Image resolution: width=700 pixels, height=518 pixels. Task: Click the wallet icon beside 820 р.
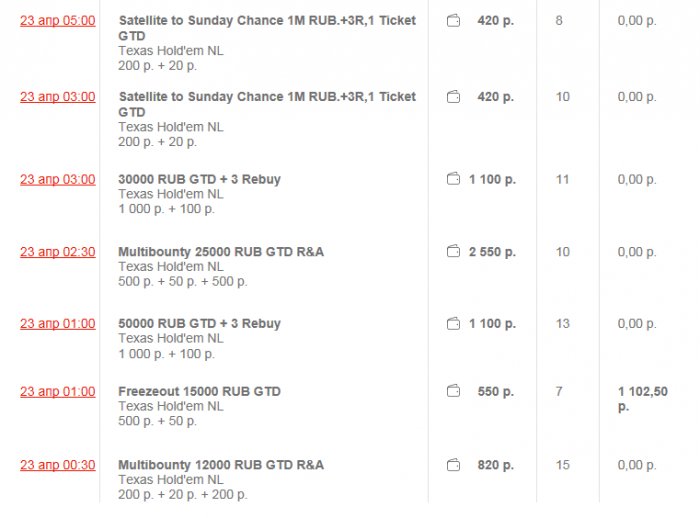click(453, 465)
